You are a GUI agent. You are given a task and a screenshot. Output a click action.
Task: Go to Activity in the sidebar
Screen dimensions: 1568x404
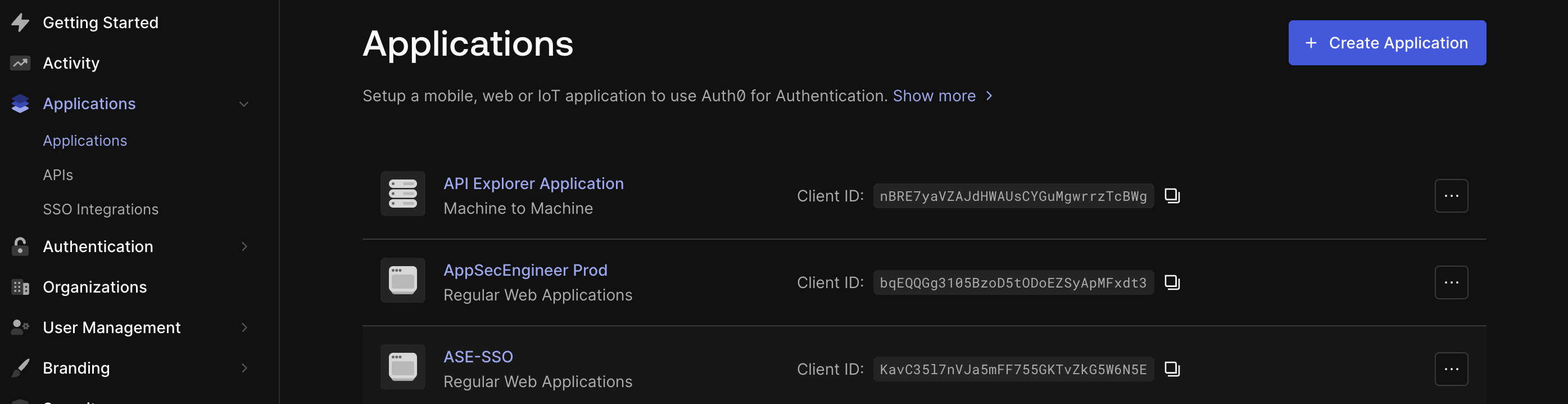[x=71, y=63]
